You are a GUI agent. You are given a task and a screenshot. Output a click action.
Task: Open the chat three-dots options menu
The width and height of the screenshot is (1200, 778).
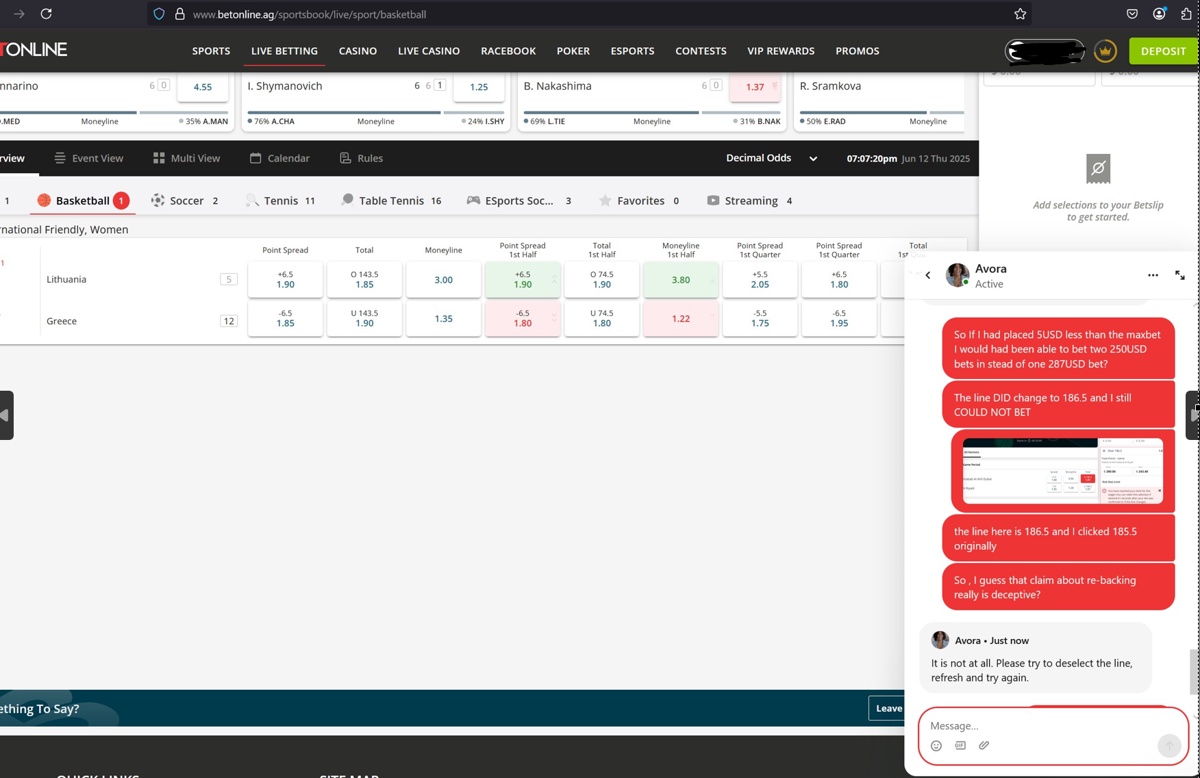tap(1153, 275)
